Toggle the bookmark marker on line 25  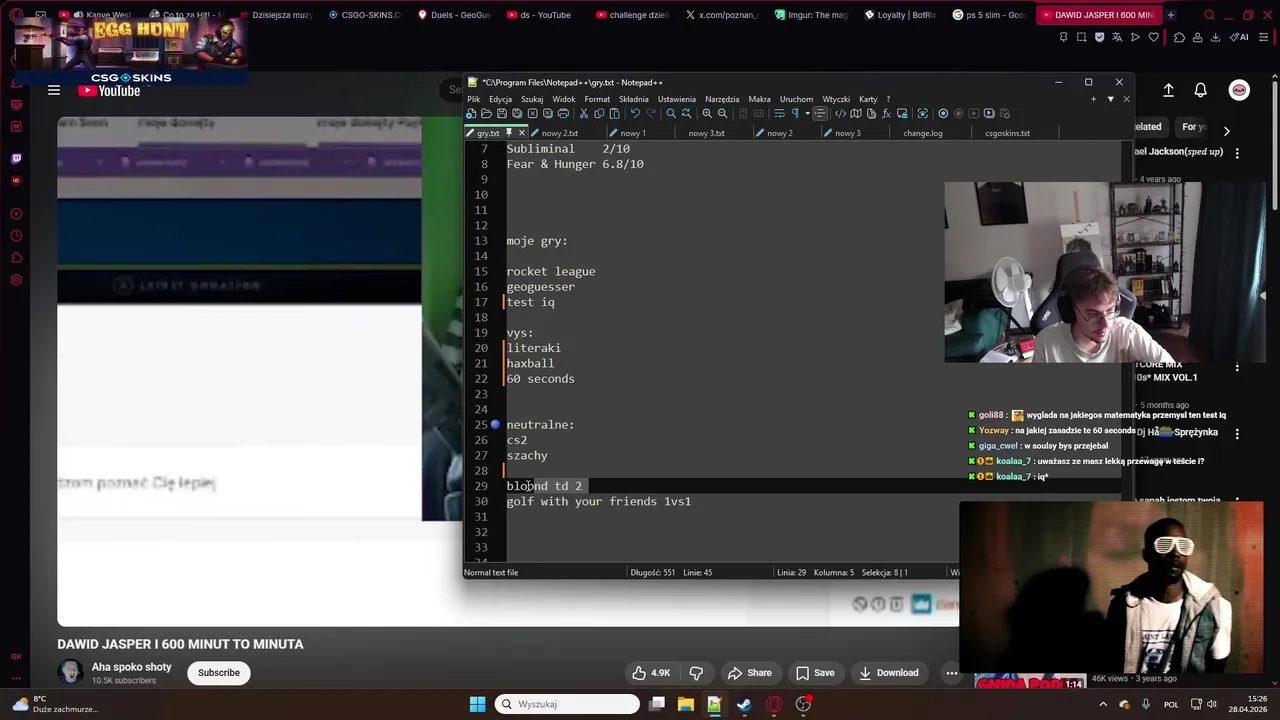click(495, 425)
